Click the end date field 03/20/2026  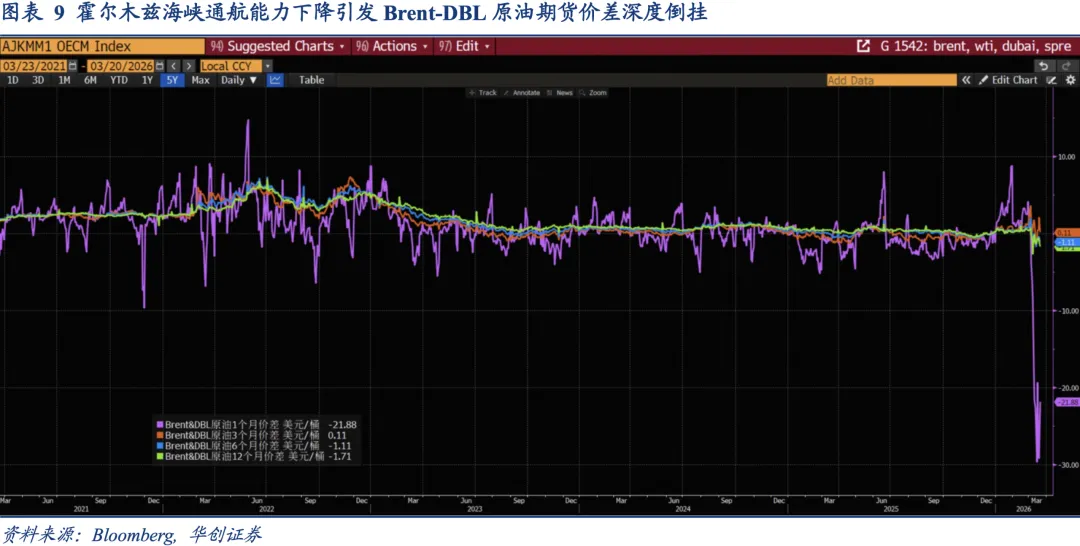pyautogui.click(x=121, y=66)
